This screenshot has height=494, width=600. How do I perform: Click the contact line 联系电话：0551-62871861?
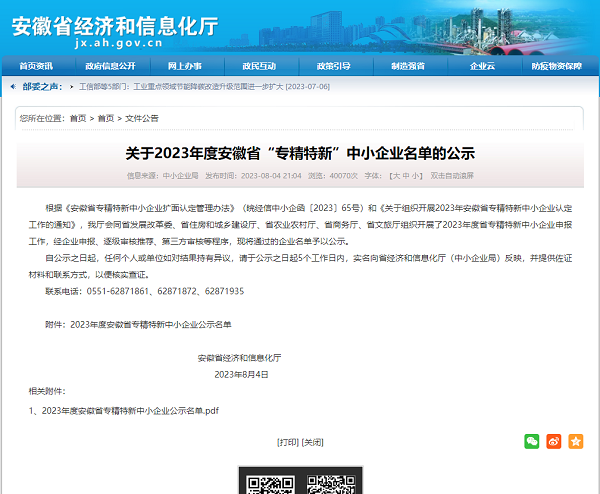tap(145, 291)
